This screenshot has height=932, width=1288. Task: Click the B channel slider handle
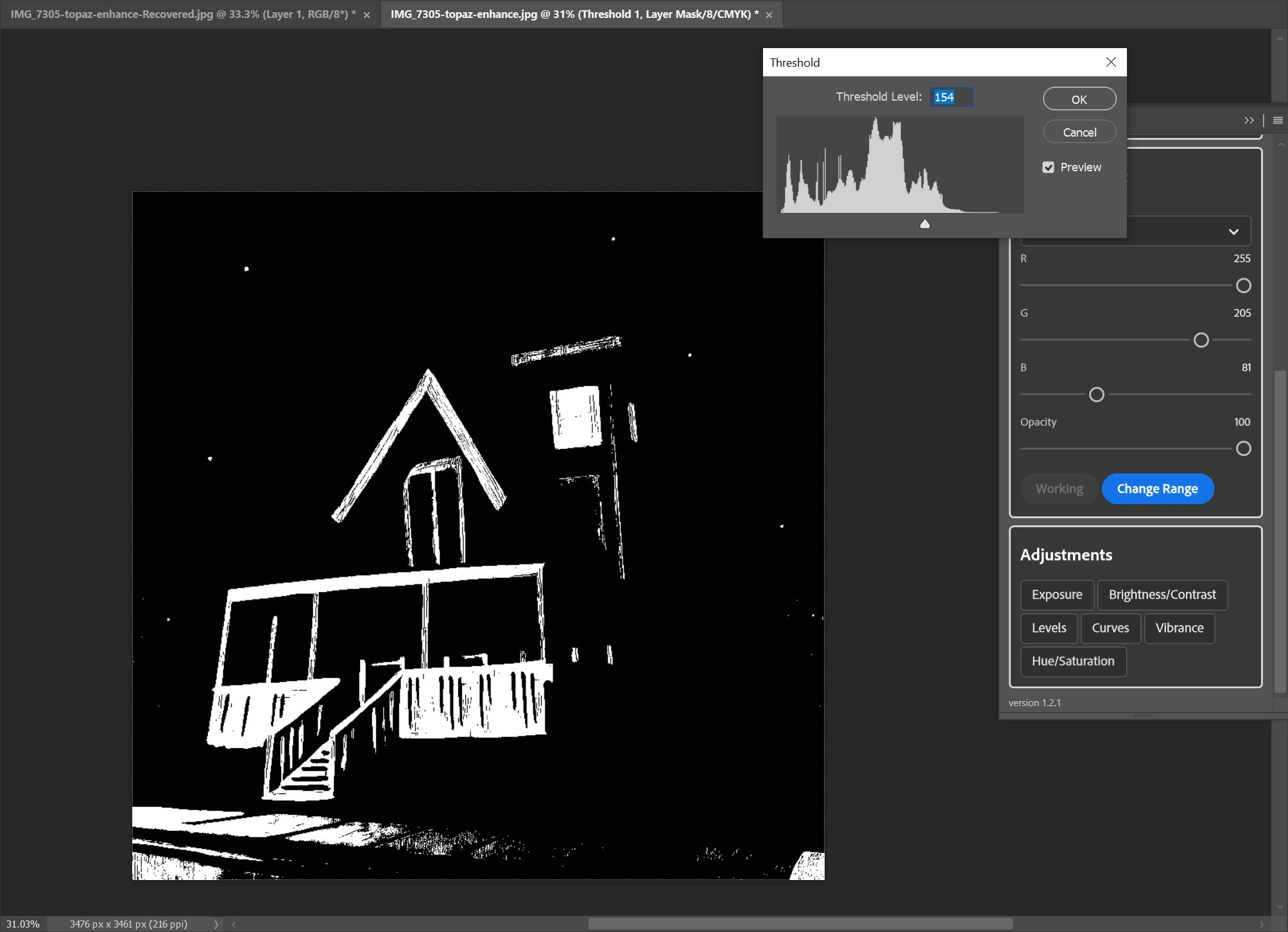pos(1097,394)
